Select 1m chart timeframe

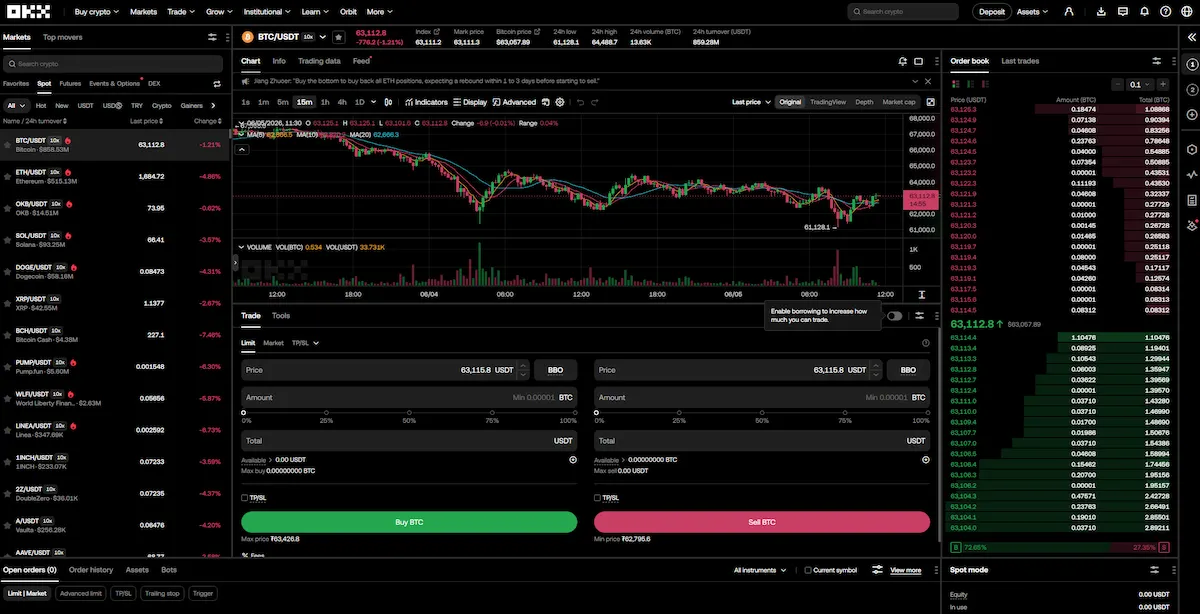263,102
